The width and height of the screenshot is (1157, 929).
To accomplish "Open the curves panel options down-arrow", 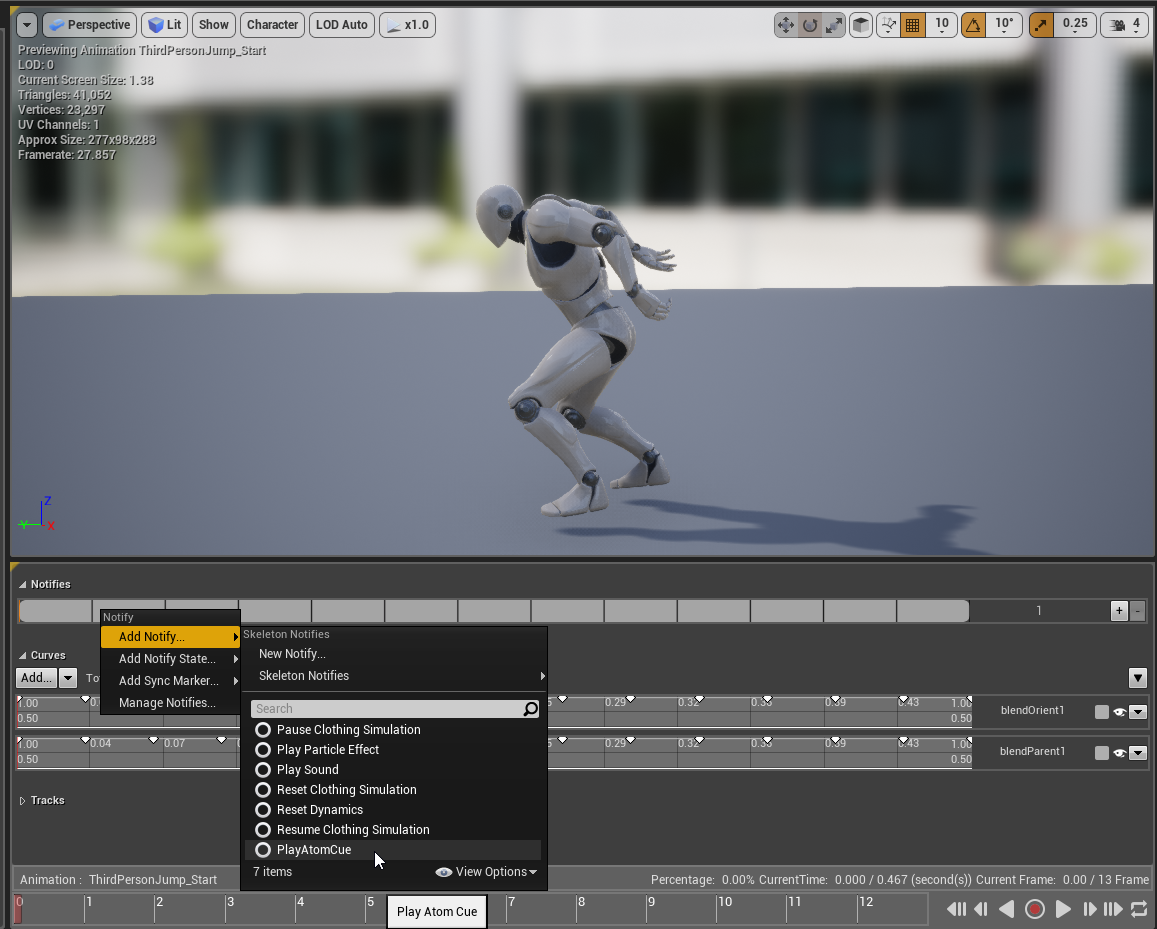I will 1137,677.
